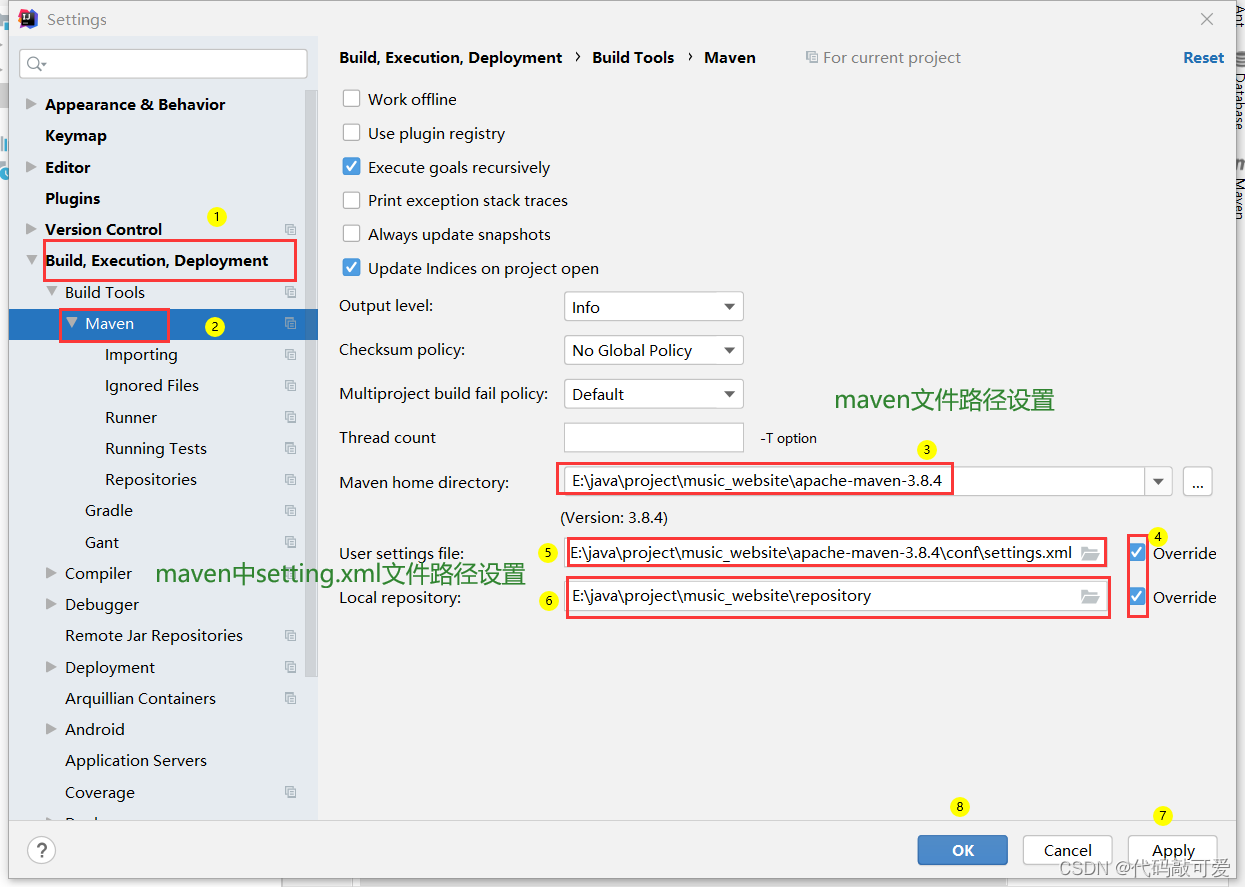
Task: Close the Settings dialog with X
Action: click(1207, 19)
